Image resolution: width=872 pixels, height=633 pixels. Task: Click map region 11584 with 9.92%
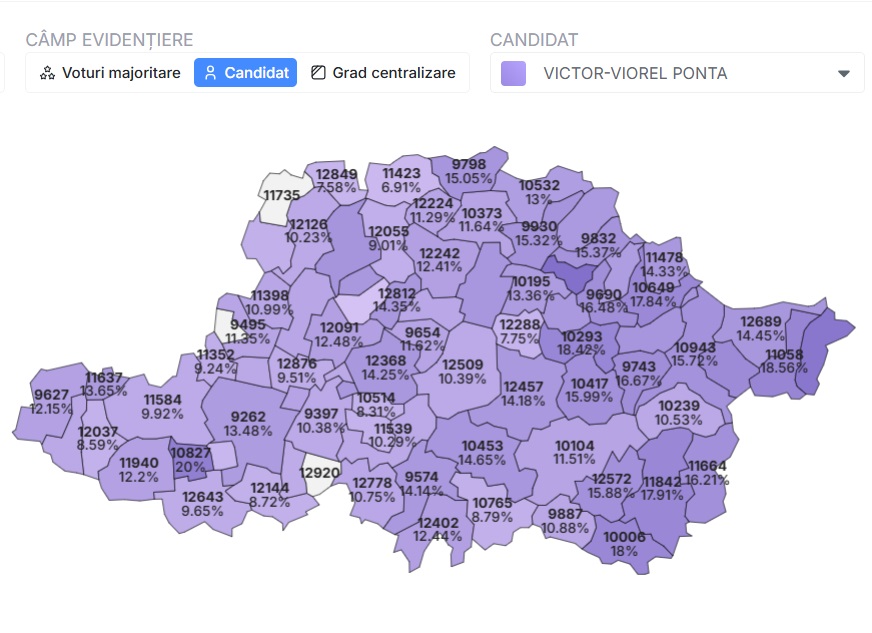tap(162, 407)
